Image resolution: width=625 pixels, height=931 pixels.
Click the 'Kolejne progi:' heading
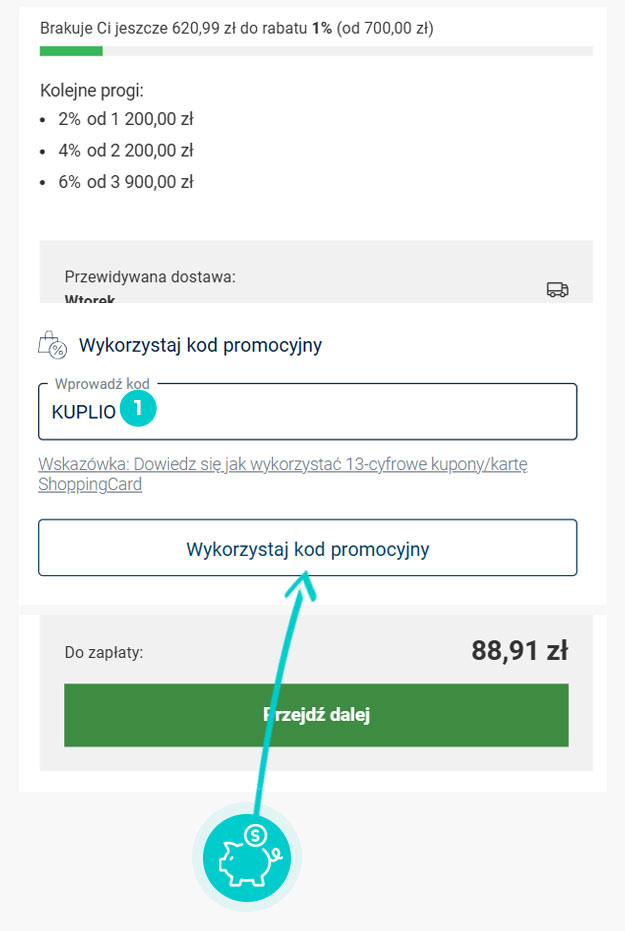(x=92, y=91)
